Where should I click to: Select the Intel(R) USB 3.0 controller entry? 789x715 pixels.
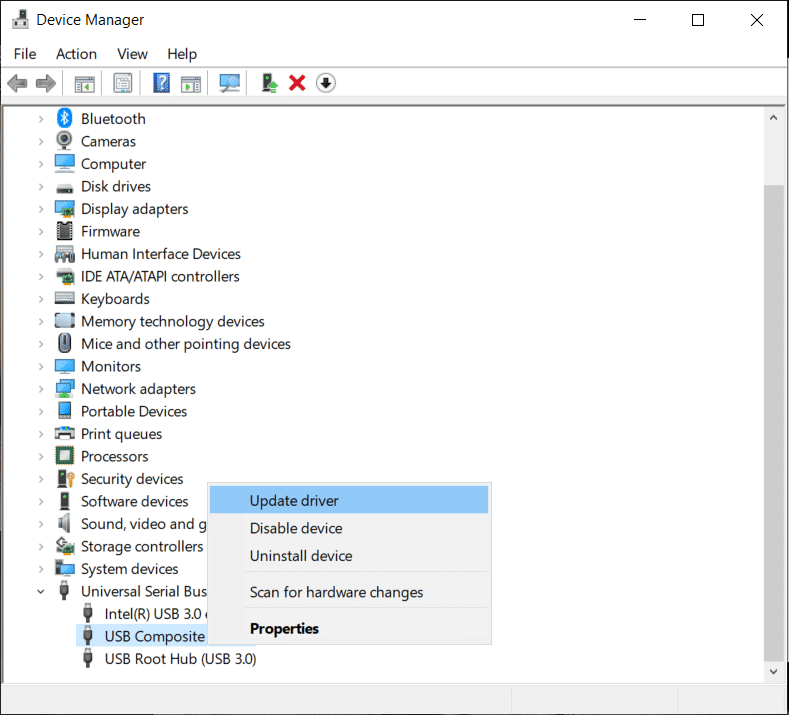point(156,614)
